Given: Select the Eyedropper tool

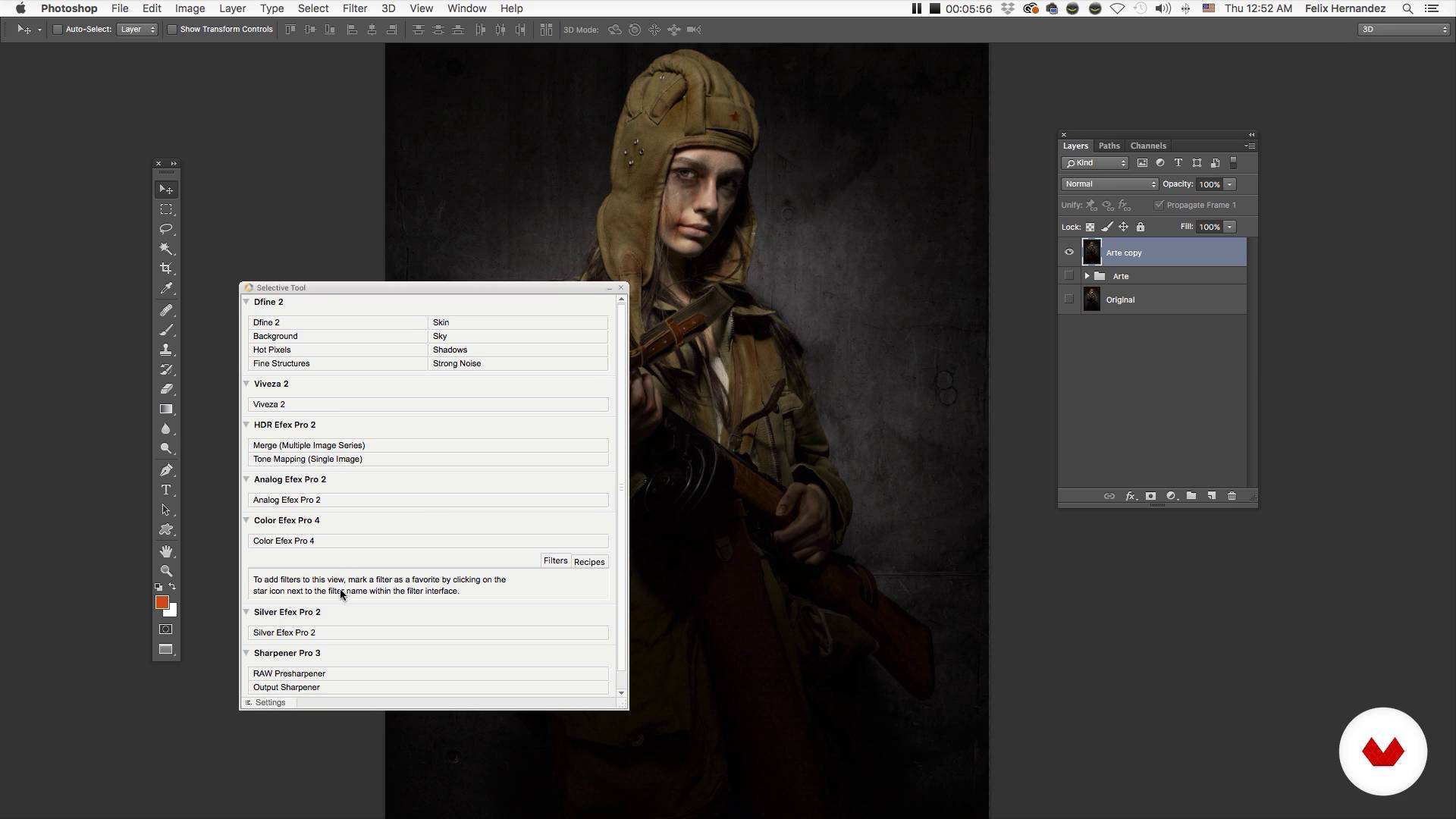Looking at the screenshot, I should [166, 288].
